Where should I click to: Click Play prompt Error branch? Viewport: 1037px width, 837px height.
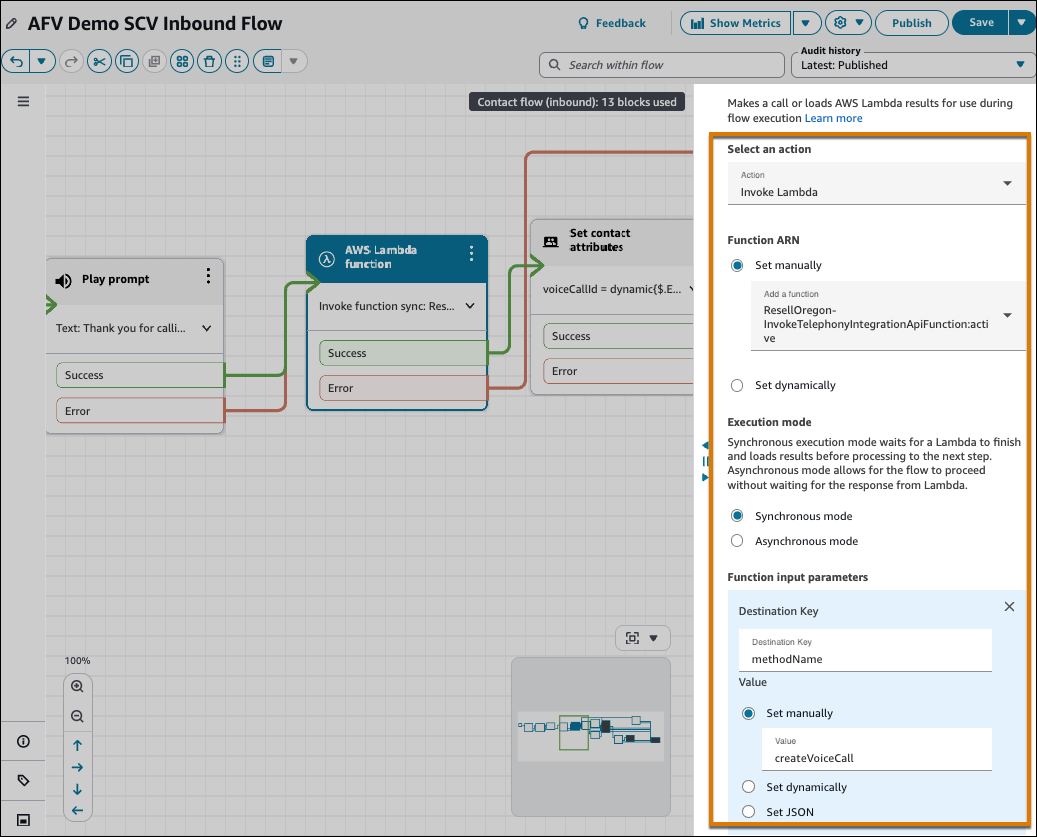coord(140,411)
